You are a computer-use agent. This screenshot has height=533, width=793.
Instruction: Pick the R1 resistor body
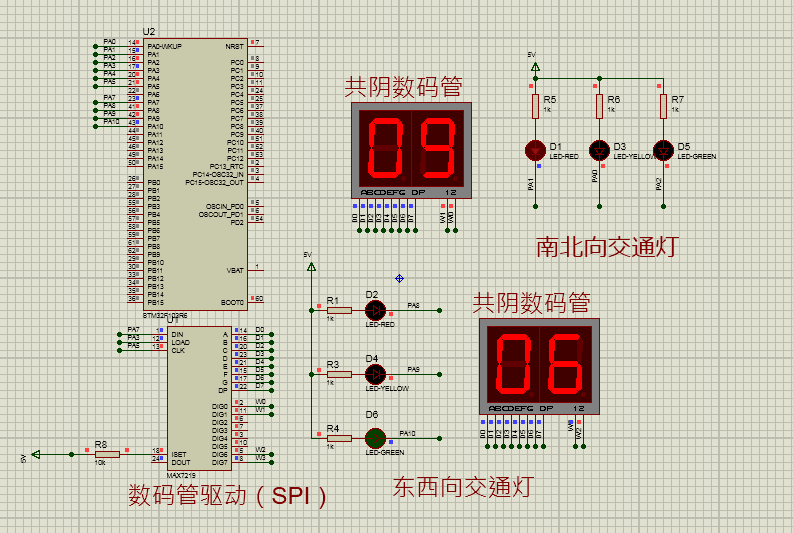coord(339,310)
